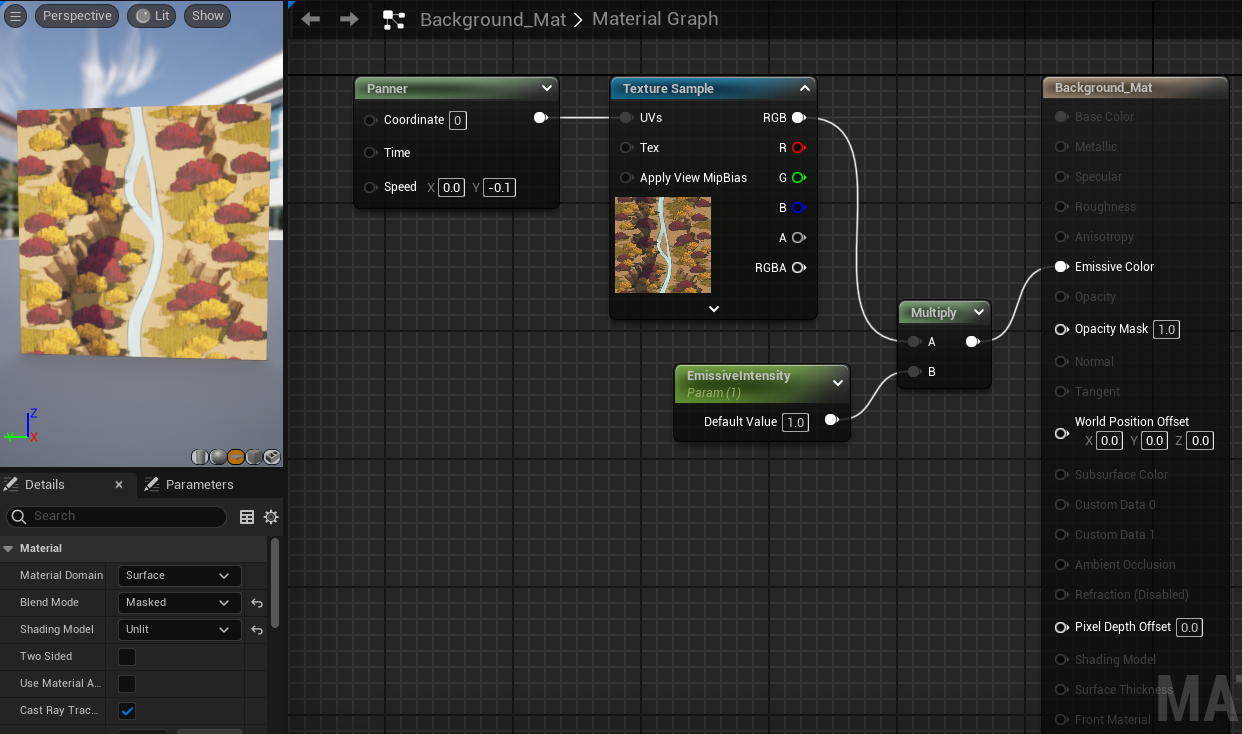Screen dimensions: 1242x734
Task: Click the Texture Sample preview thumbnail
Action: pos(663,245)
